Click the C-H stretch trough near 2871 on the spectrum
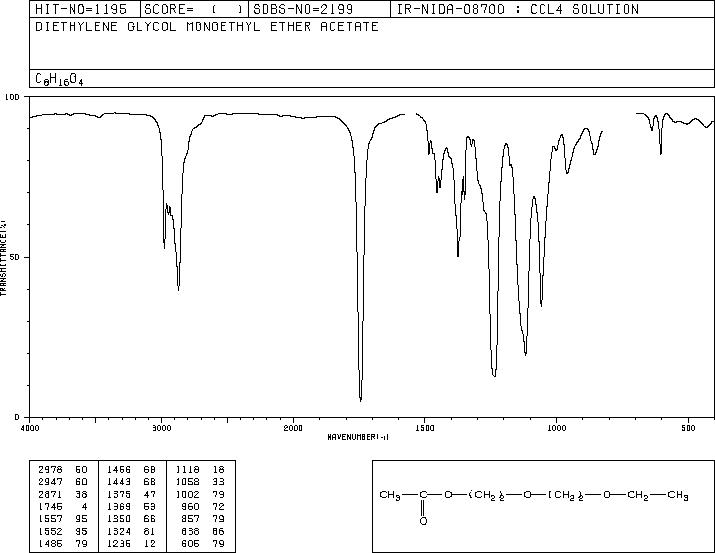The image size is (715, 553). (178, 287)
